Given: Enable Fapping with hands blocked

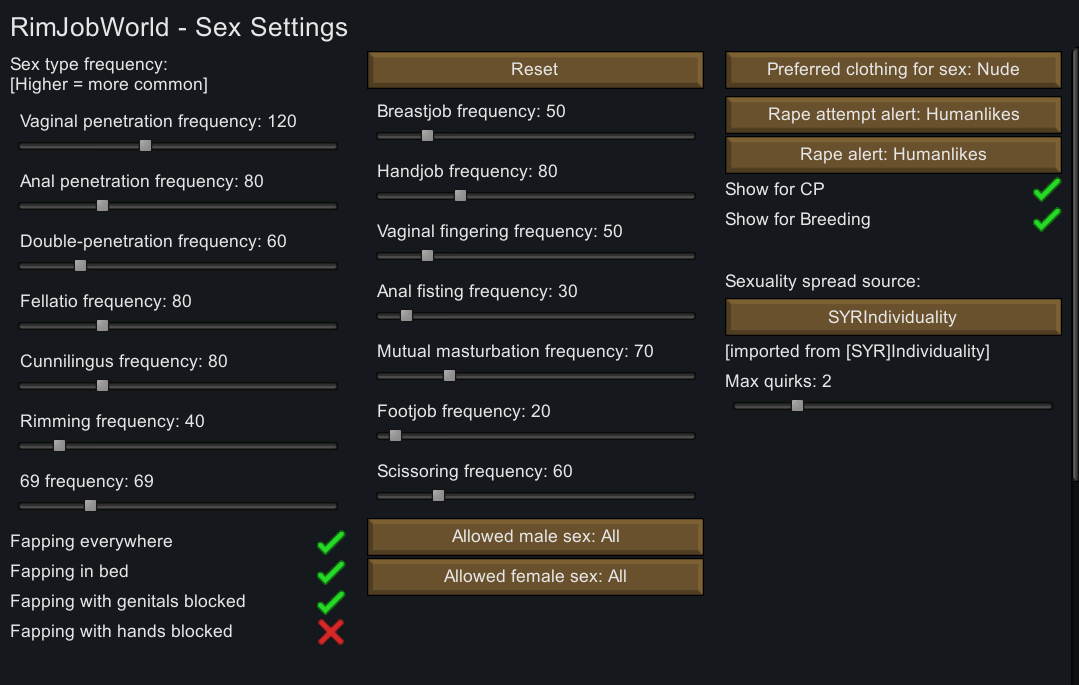Looking at the screenshot, I should pos(331,631).
